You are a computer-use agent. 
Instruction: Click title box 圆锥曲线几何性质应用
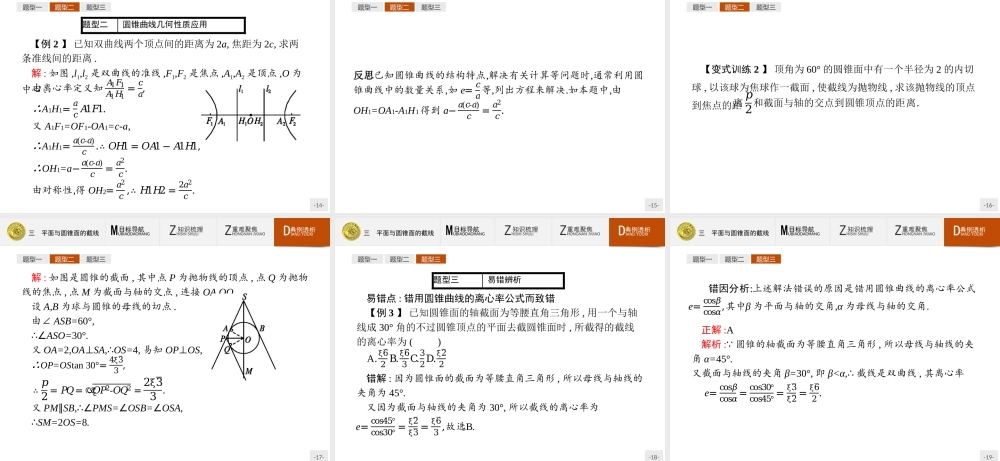pos(163,25)
